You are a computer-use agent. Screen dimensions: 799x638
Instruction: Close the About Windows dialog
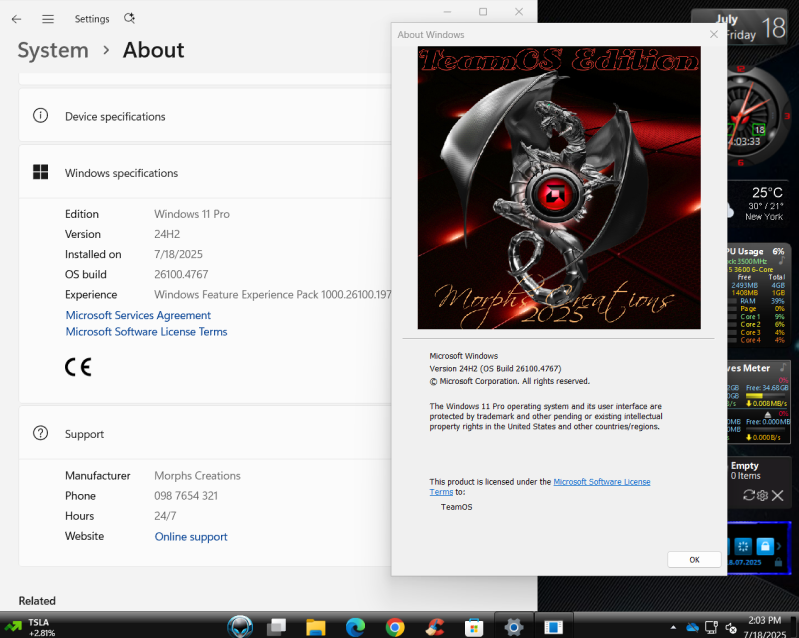tap(714, 34)
